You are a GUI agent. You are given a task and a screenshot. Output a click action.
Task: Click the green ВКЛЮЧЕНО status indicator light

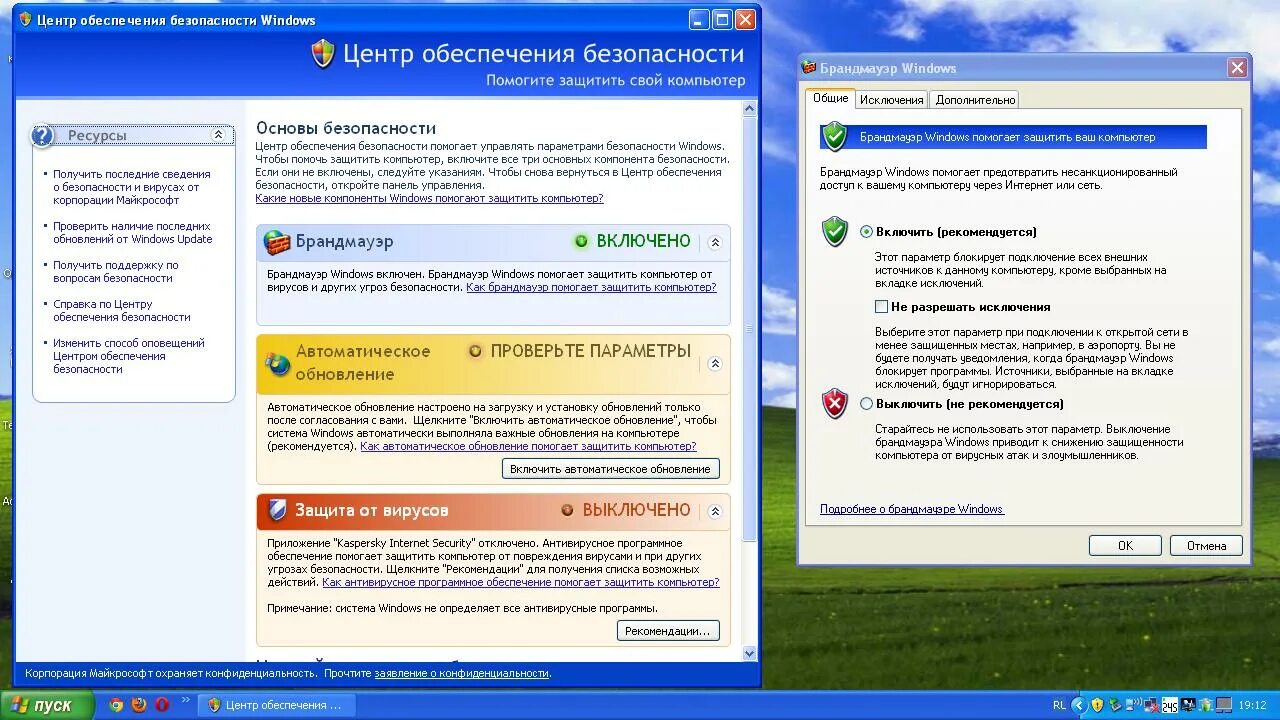[581, 241]
